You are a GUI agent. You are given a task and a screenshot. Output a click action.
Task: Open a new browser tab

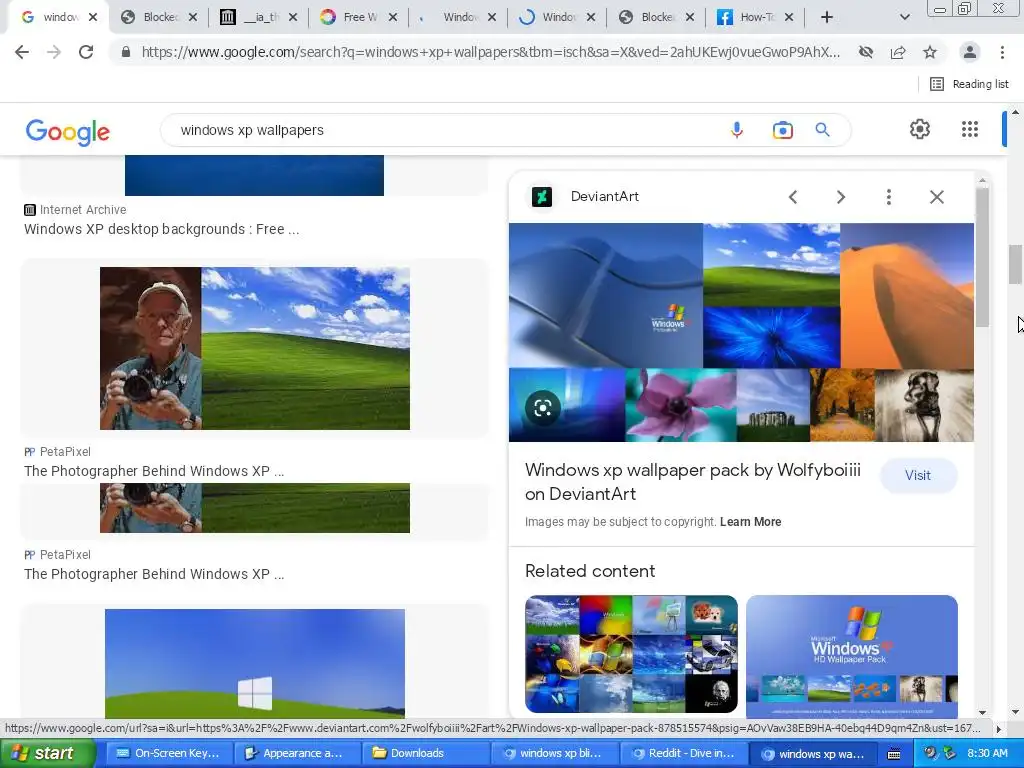827,18
